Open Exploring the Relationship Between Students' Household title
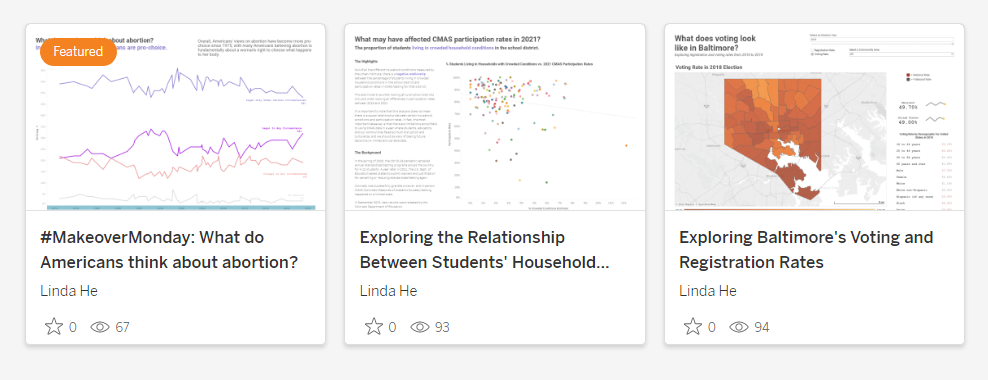The height and width of the screenshot is (380, 988). click(x=485, y=250)
